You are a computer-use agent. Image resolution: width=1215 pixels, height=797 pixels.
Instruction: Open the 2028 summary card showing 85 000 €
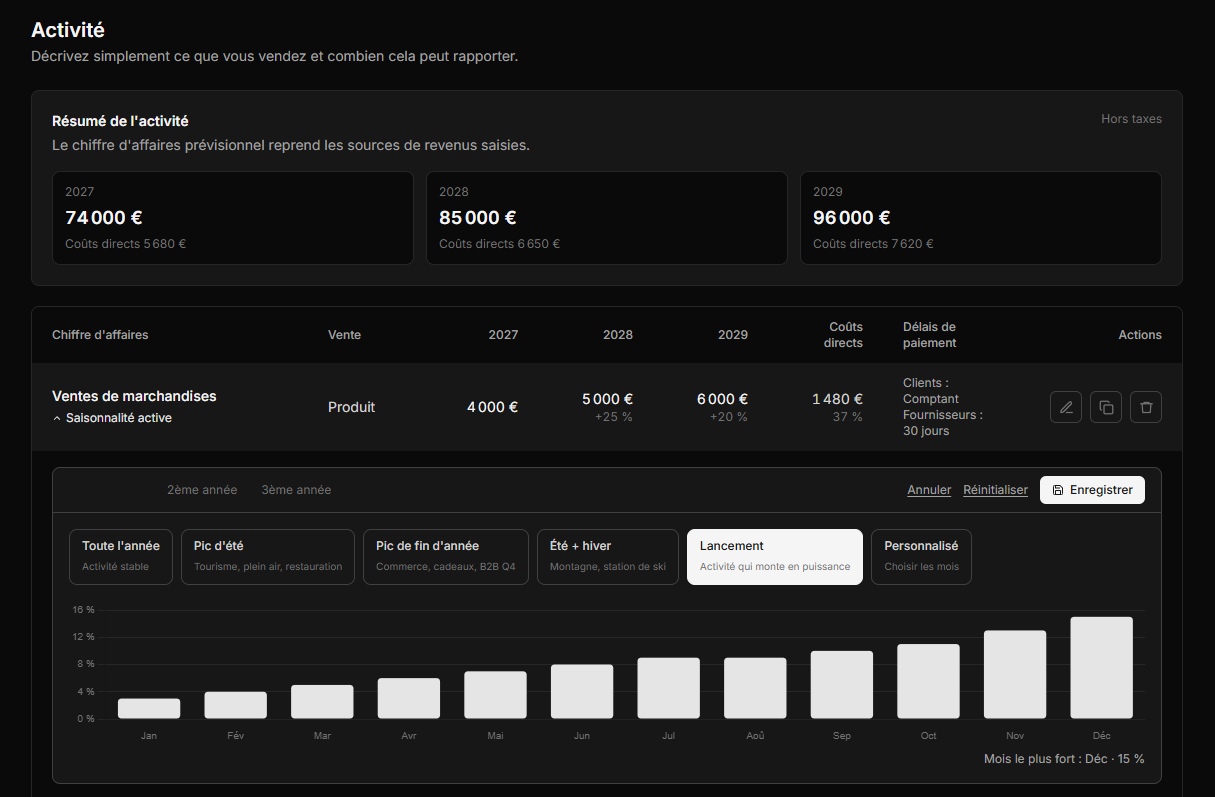point(607,218)
